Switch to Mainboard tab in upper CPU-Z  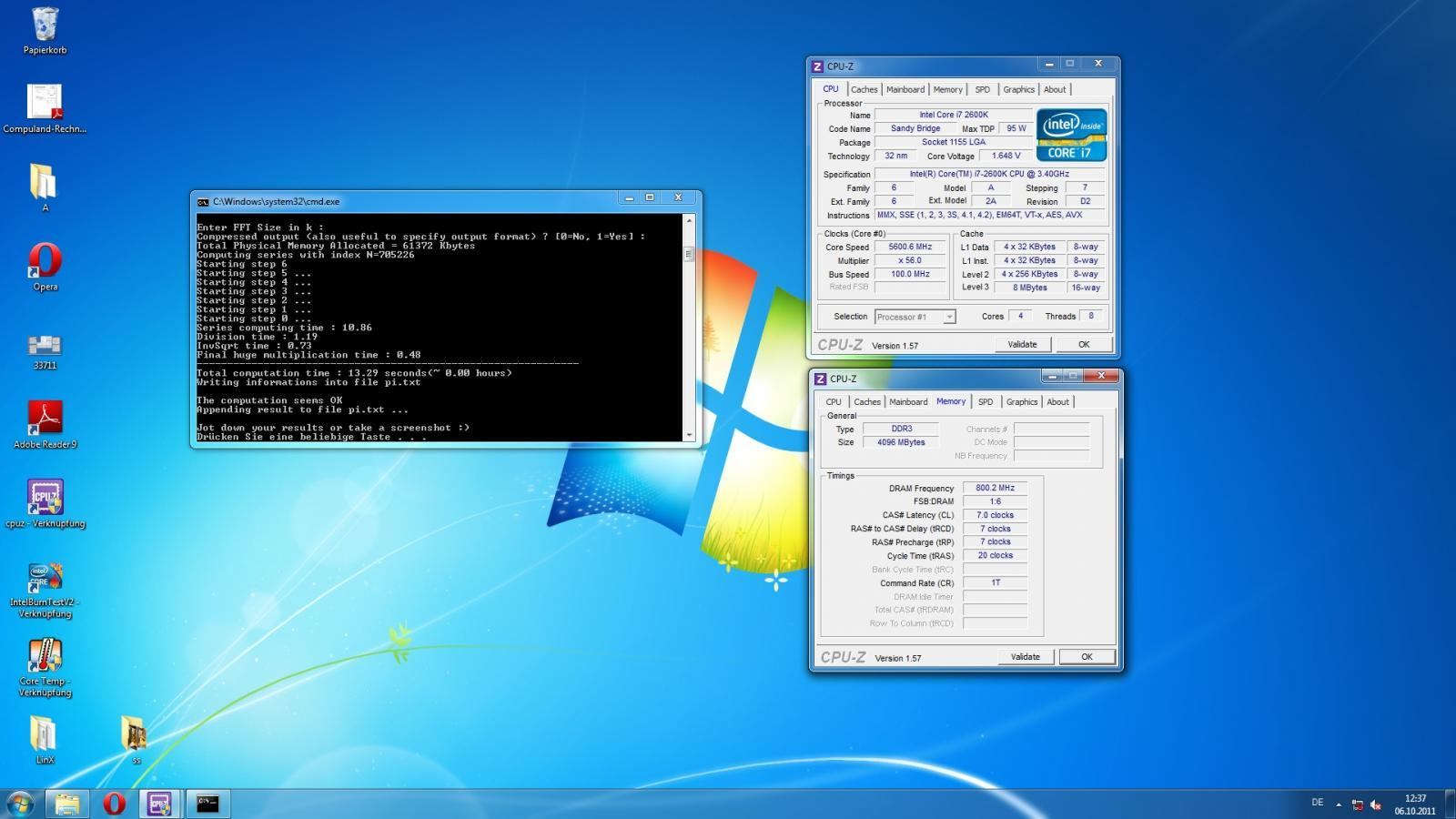click(905, 89)
